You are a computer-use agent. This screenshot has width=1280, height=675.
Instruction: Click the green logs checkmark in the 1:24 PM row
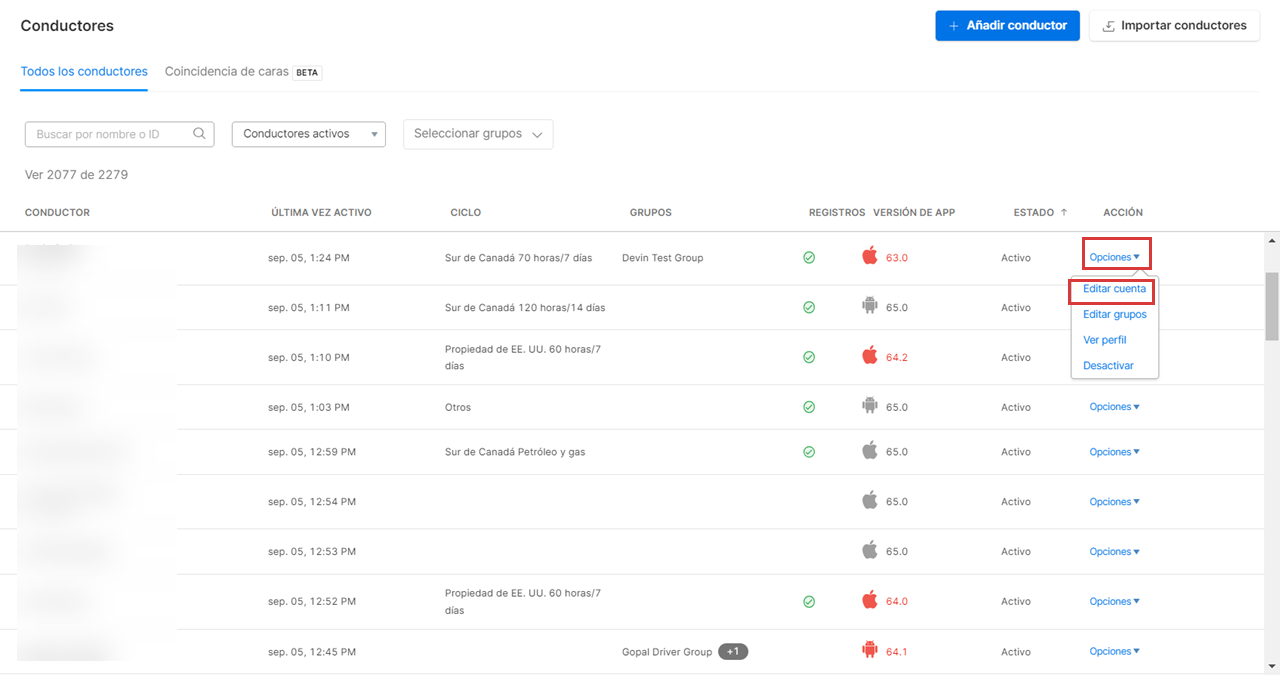[x=809, y=257]
